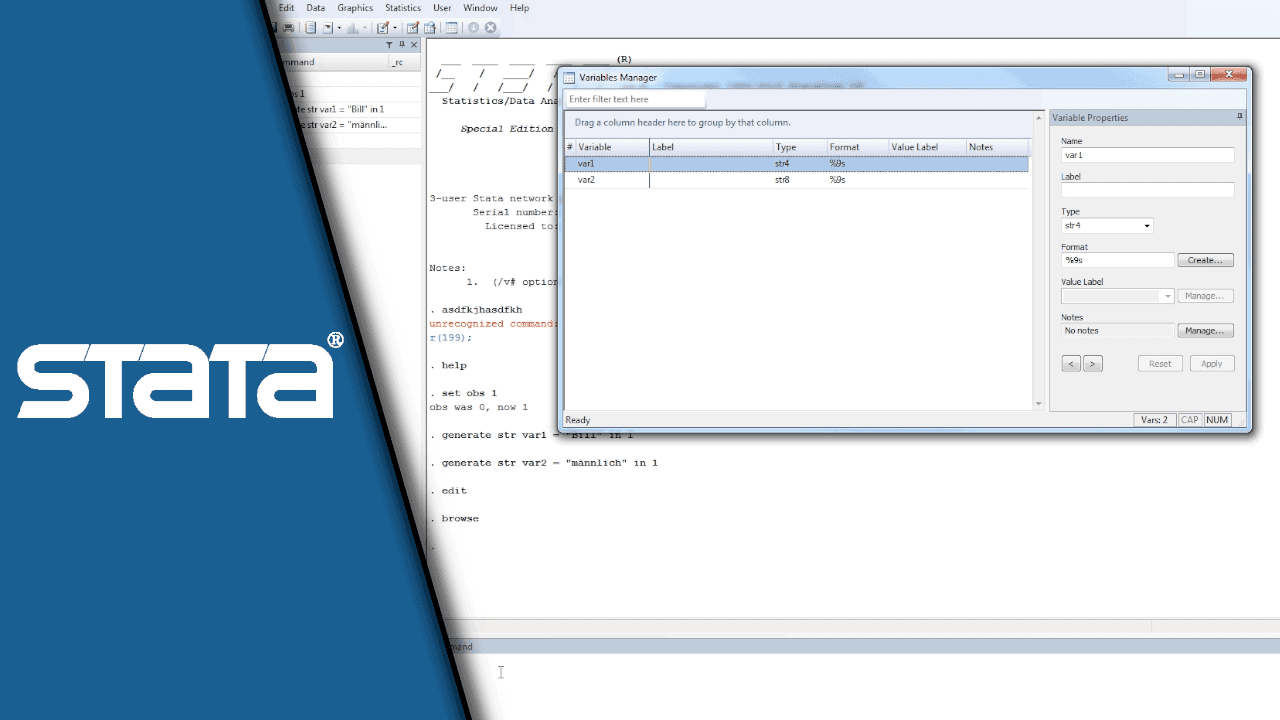Sort by the Variable column header

[612, 147]
